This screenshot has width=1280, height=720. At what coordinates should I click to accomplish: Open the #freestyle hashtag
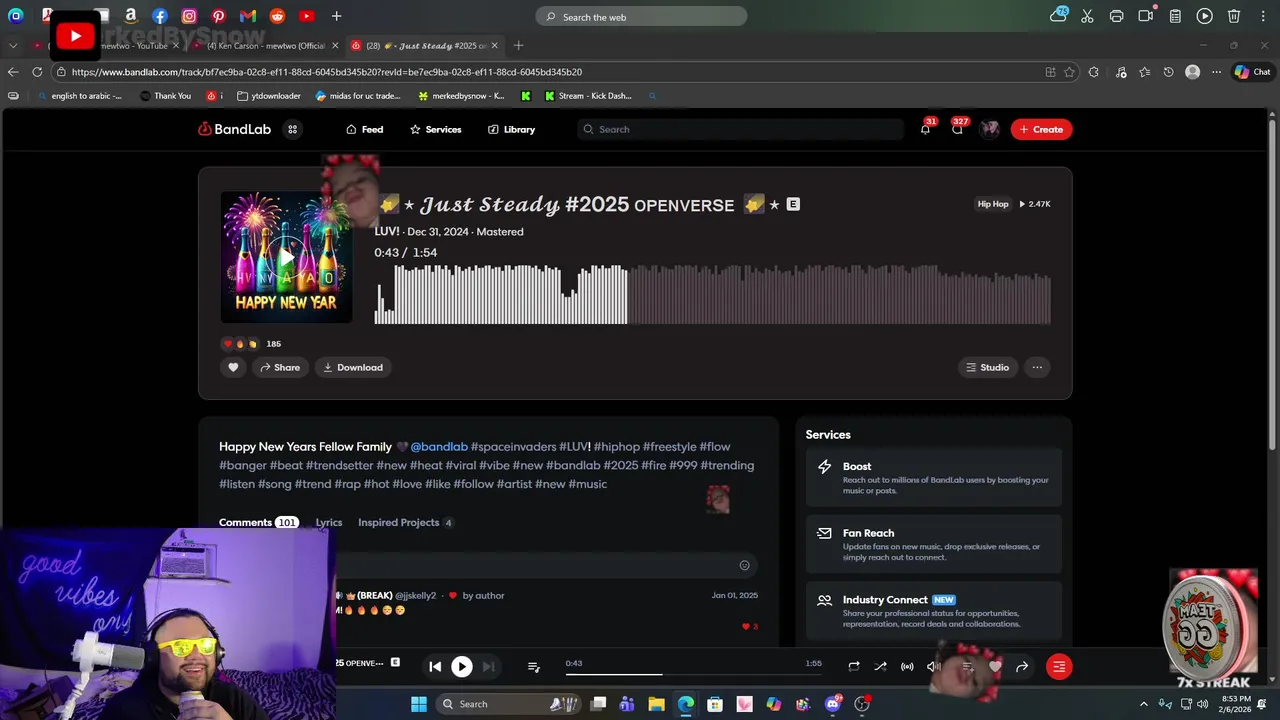[669, 447]
